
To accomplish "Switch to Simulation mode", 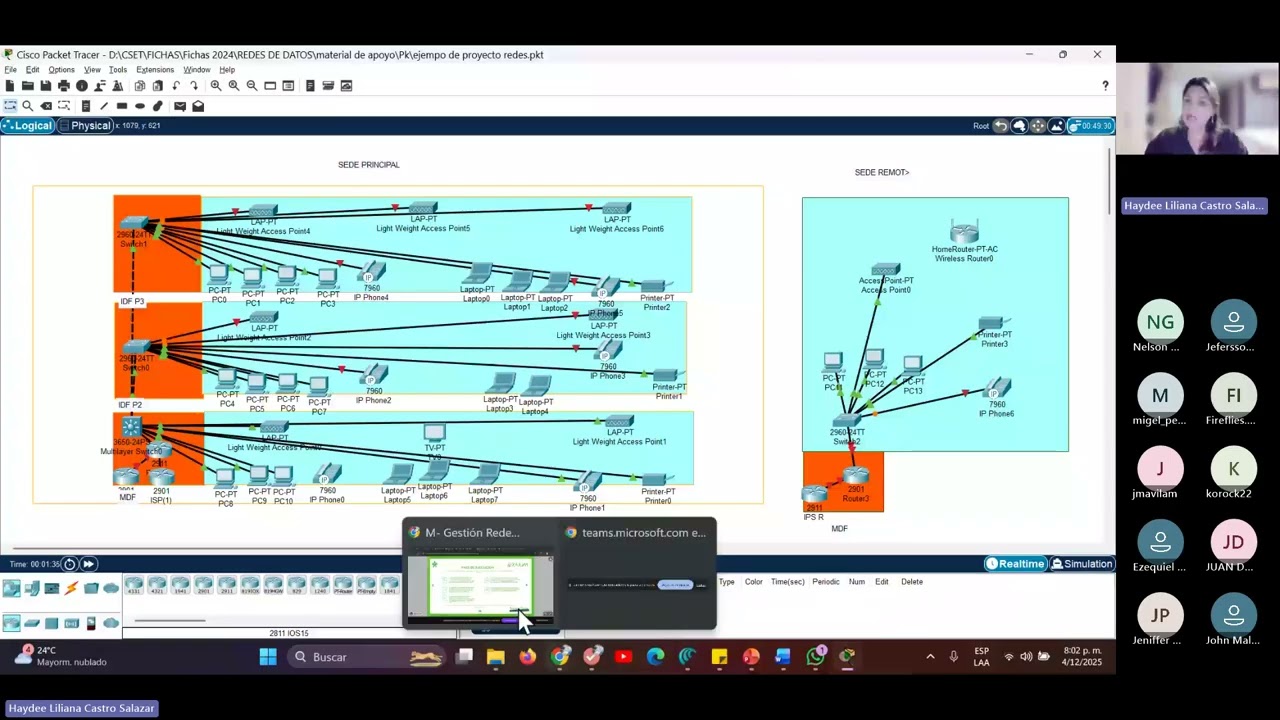I will pyautogui.click(x=1081, y=564).
